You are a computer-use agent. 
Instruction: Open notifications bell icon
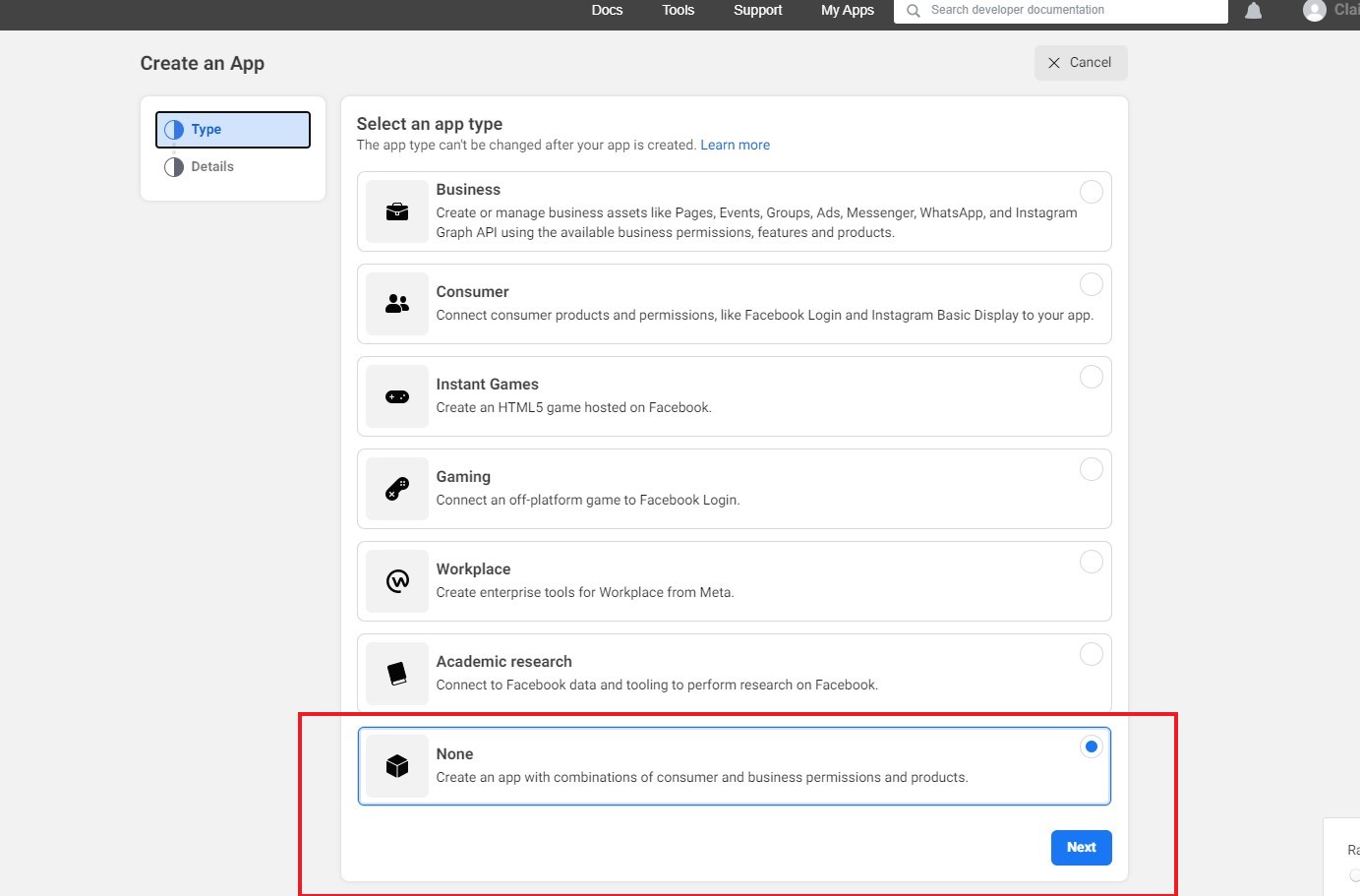pyautogui.click(x=1254, y=11)
